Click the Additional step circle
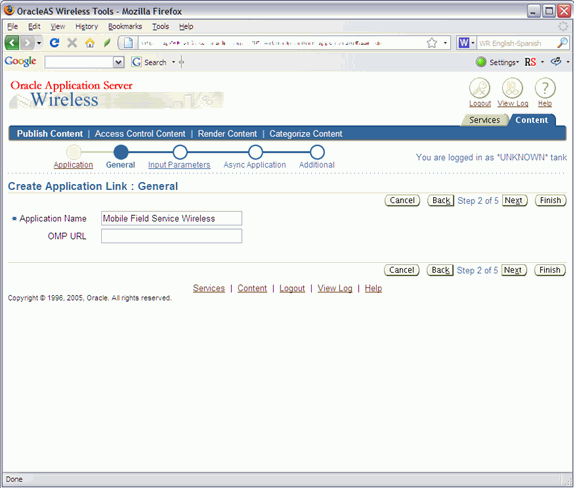The image size is (574, 488). pyautogui.click(x=317, y=152)
